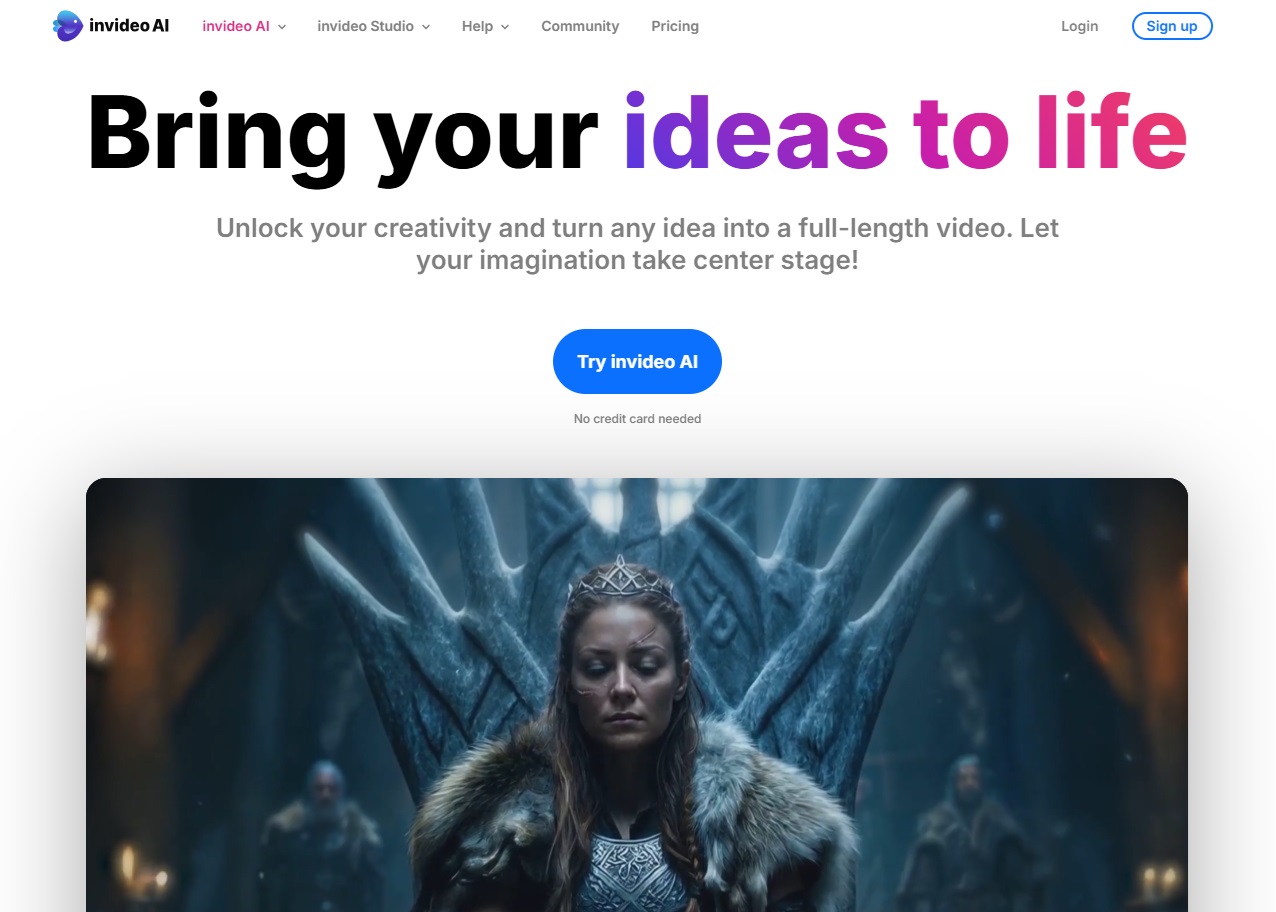The image size is (1276, 912).
Task: Open the pink invideo AI navigation menu
Action: coord(236,26)
